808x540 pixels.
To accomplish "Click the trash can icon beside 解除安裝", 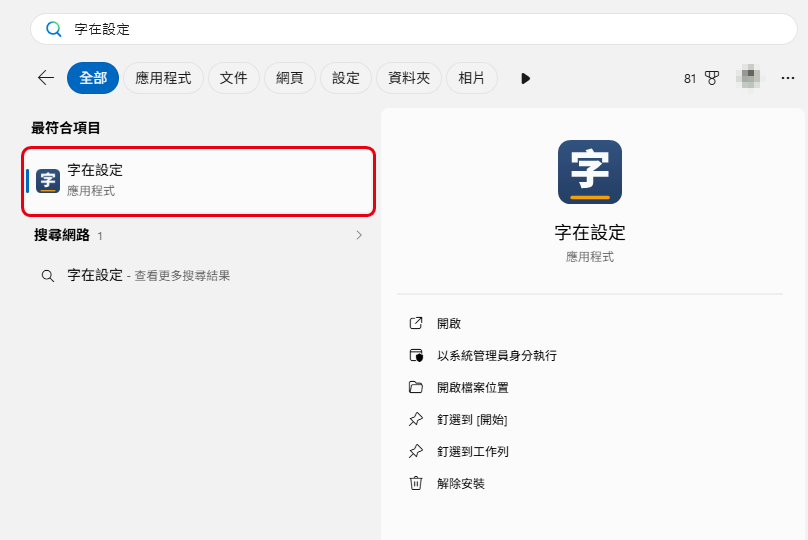I will (x=416, y=483).
